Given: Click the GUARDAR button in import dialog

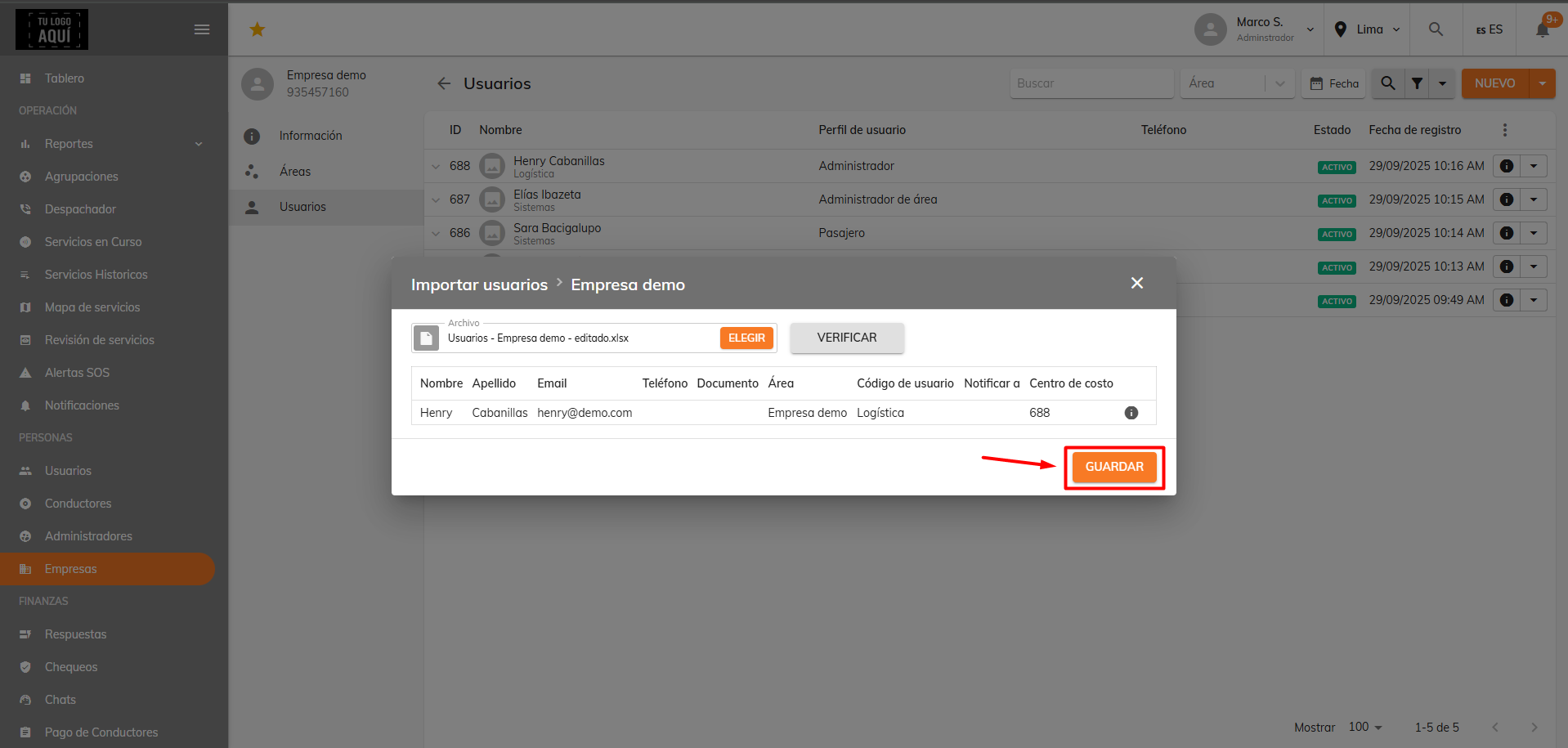Looking at the screenshot, I should (1114, 467).
